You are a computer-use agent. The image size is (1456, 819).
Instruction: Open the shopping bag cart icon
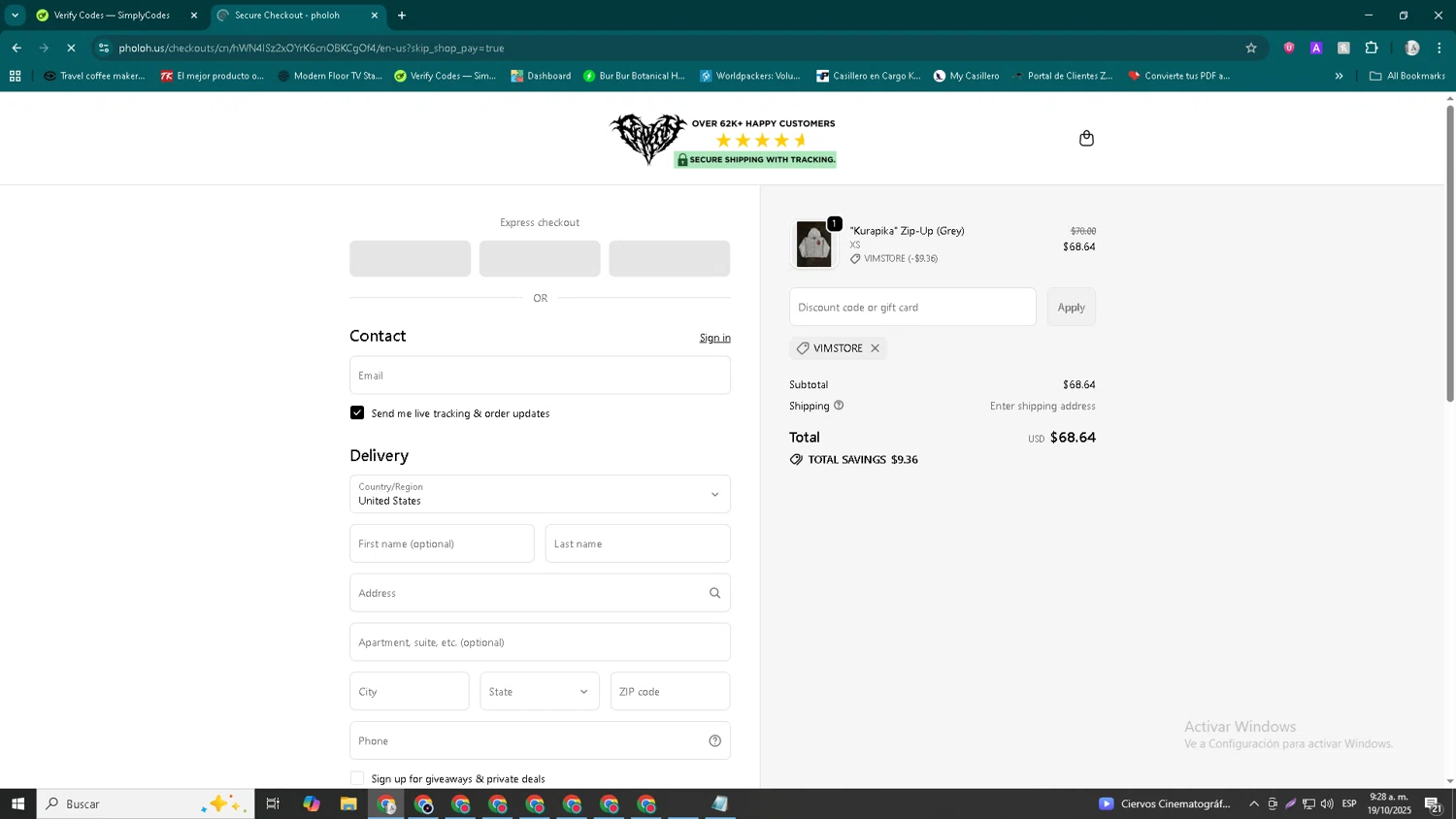point(1086,139)
